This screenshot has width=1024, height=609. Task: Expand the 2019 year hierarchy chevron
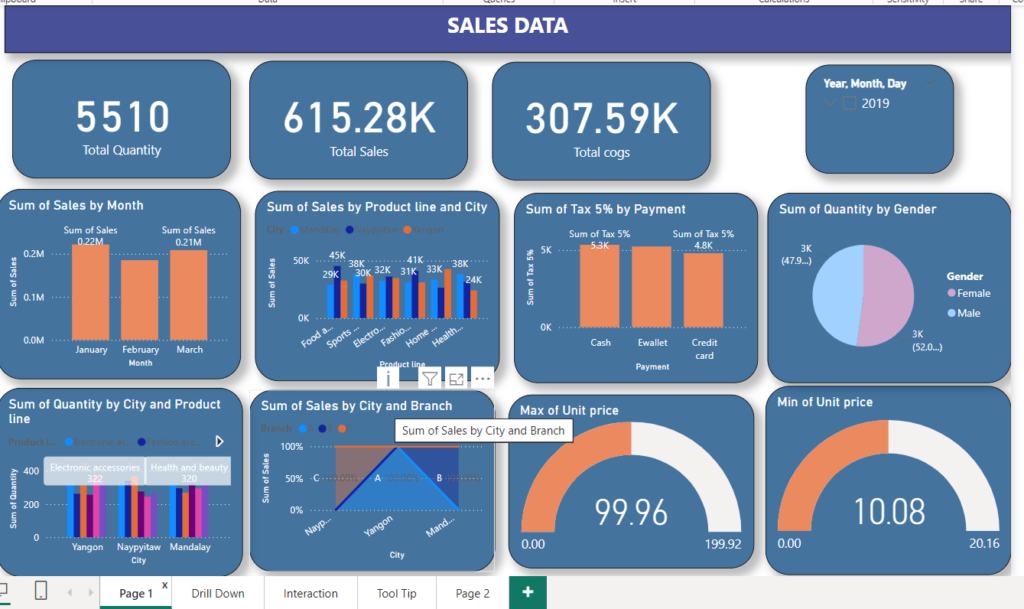[829, 103]
